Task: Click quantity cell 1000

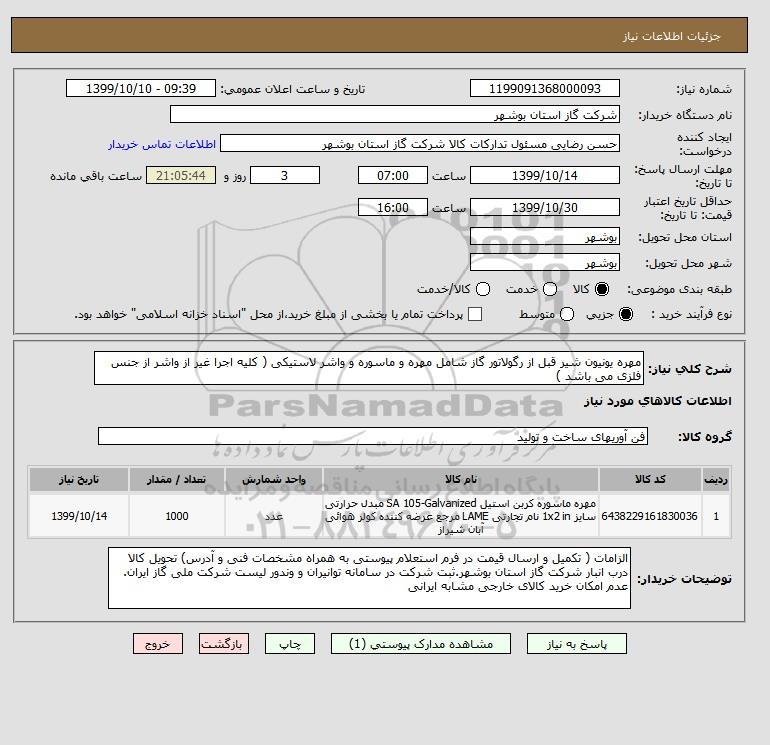Action: (x=176, y=516)
